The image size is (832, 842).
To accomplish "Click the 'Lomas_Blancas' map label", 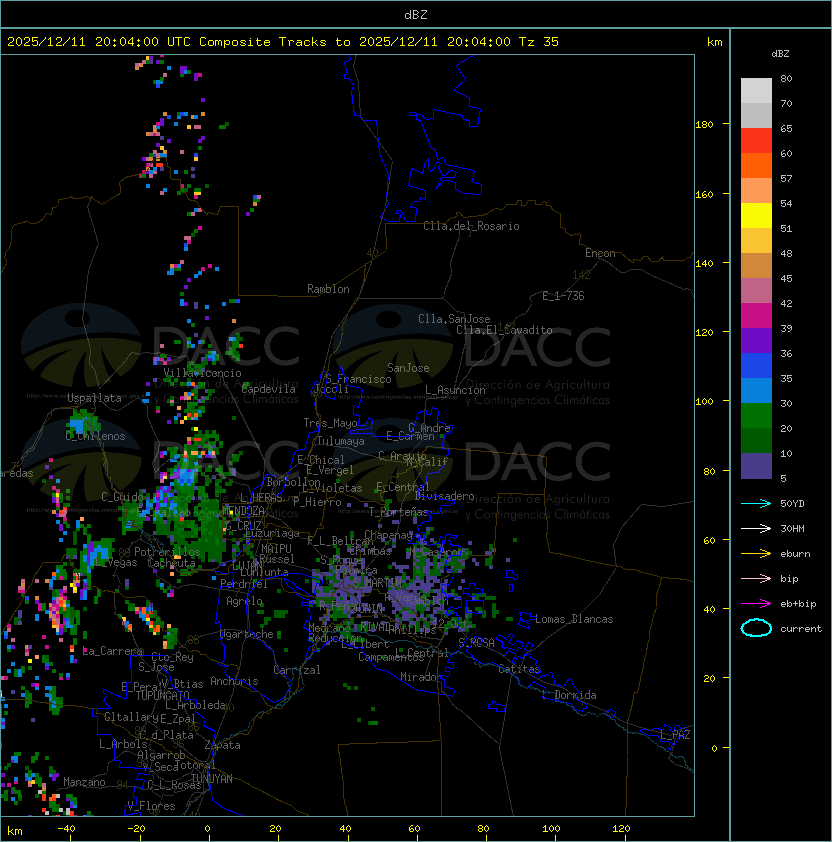I will pos(574,619).
